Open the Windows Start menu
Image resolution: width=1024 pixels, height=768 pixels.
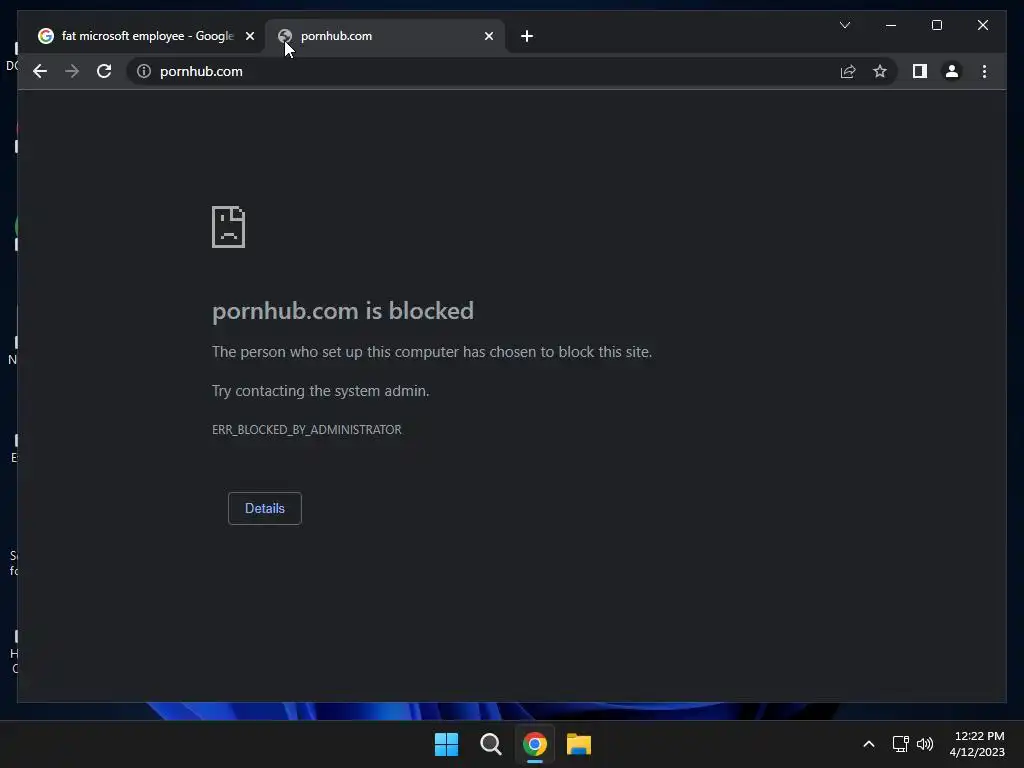(x=447, y=744)
